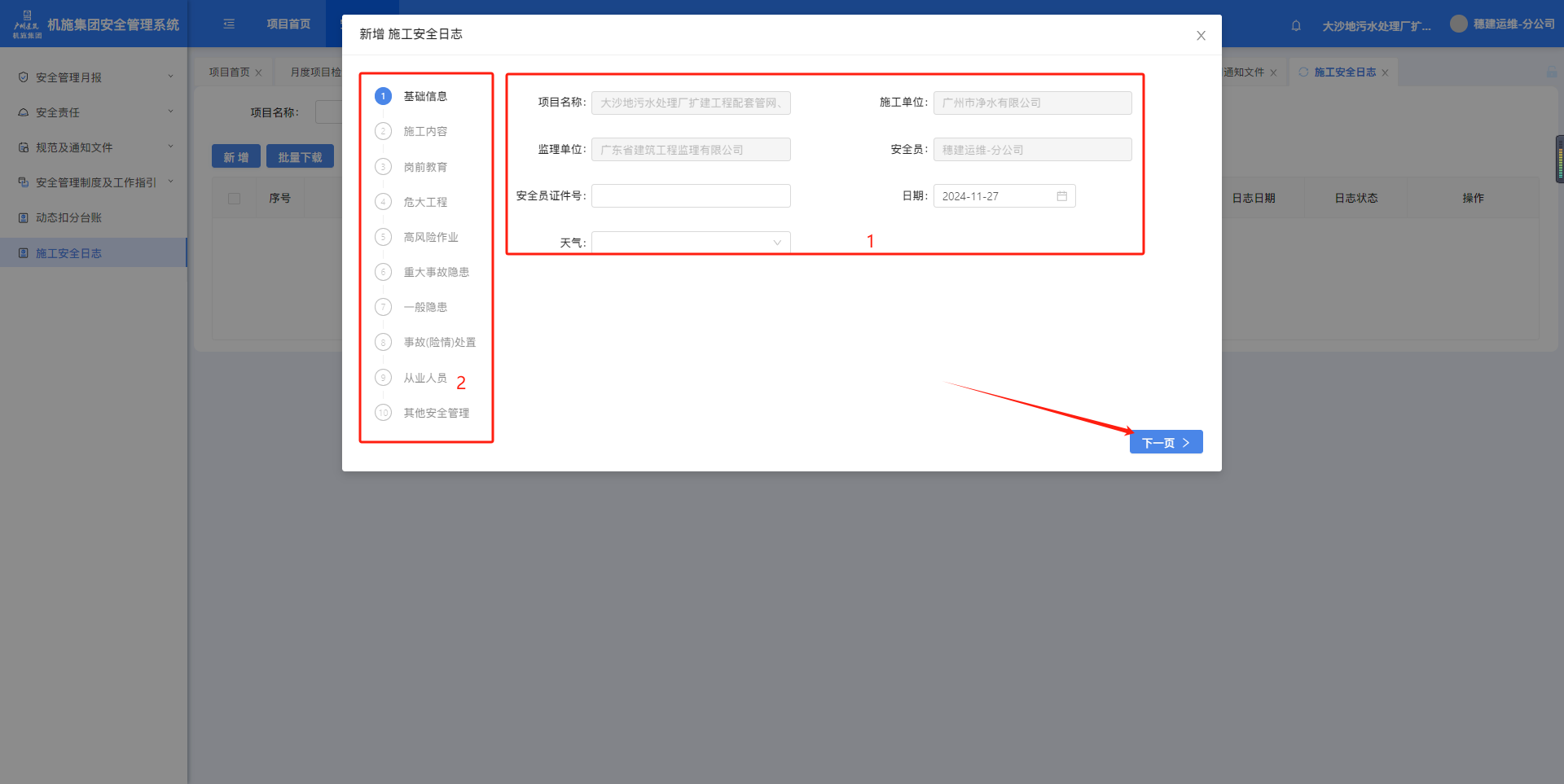Open 施工安全日志 in the sidebar

click(x=69, y=253)
